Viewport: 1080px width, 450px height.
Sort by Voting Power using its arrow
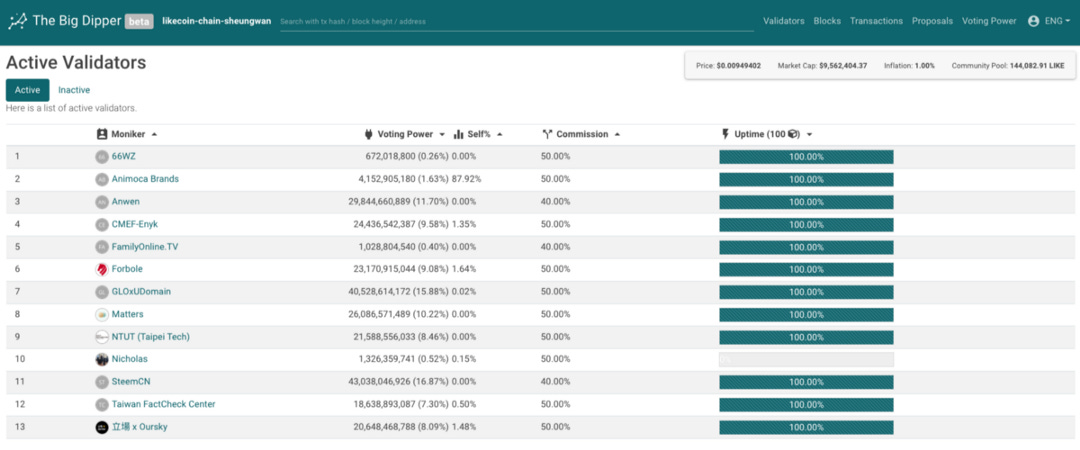click(x=442, y=134)
